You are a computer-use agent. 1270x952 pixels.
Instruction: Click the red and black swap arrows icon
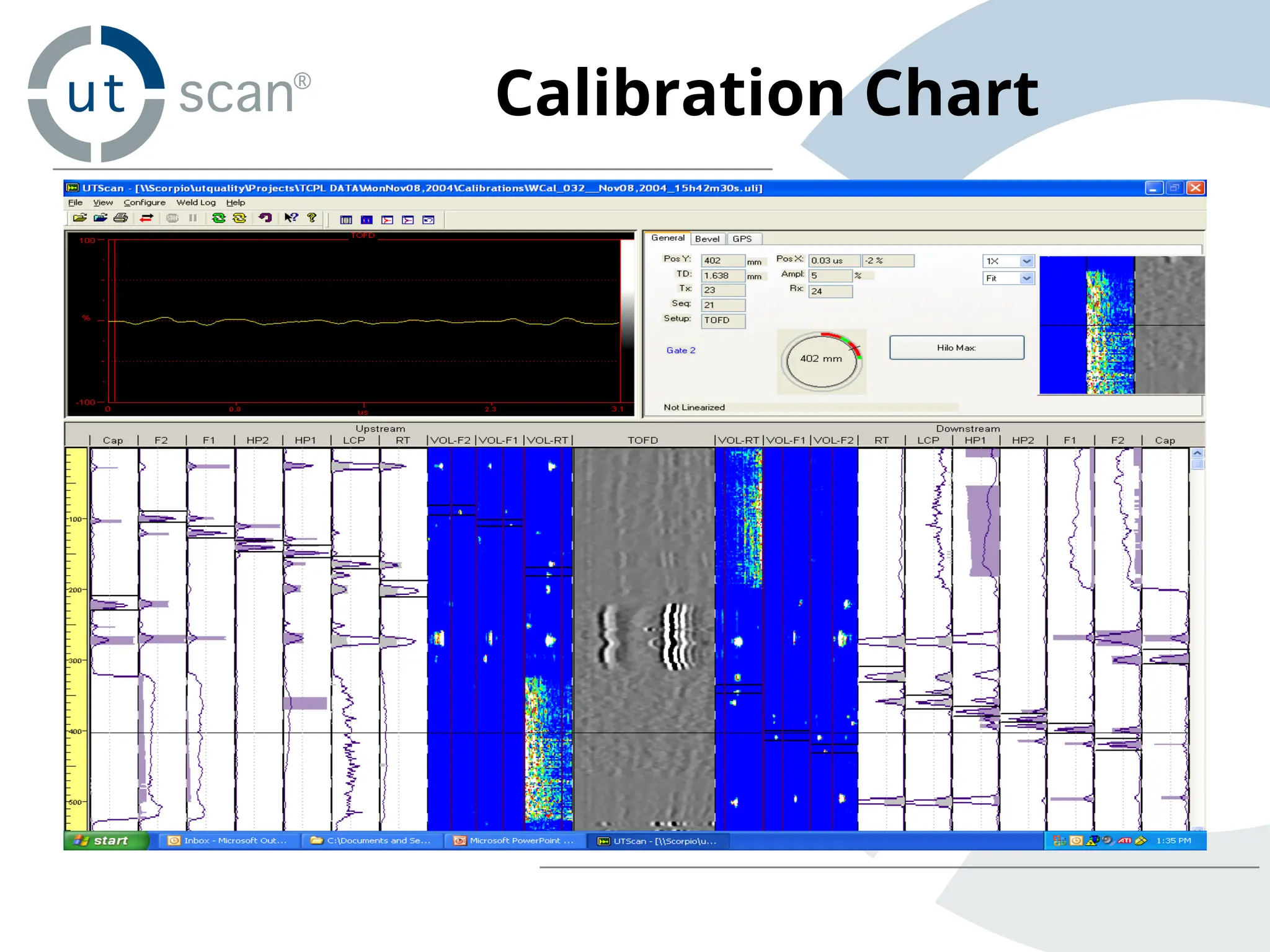(x=146, y=218)
